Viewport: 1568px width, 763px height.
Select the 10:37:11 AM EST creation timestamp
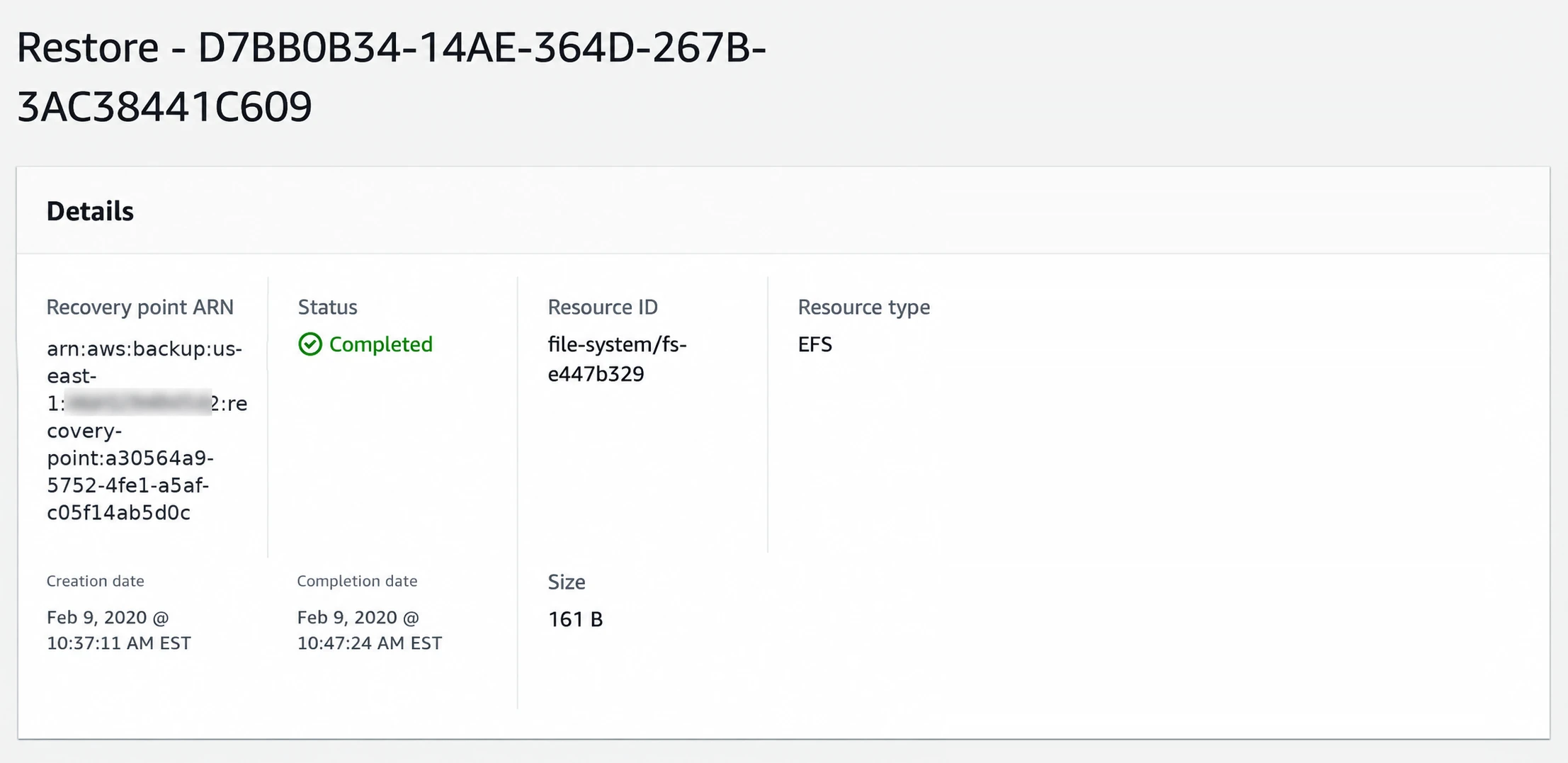[x=119, y=643]
